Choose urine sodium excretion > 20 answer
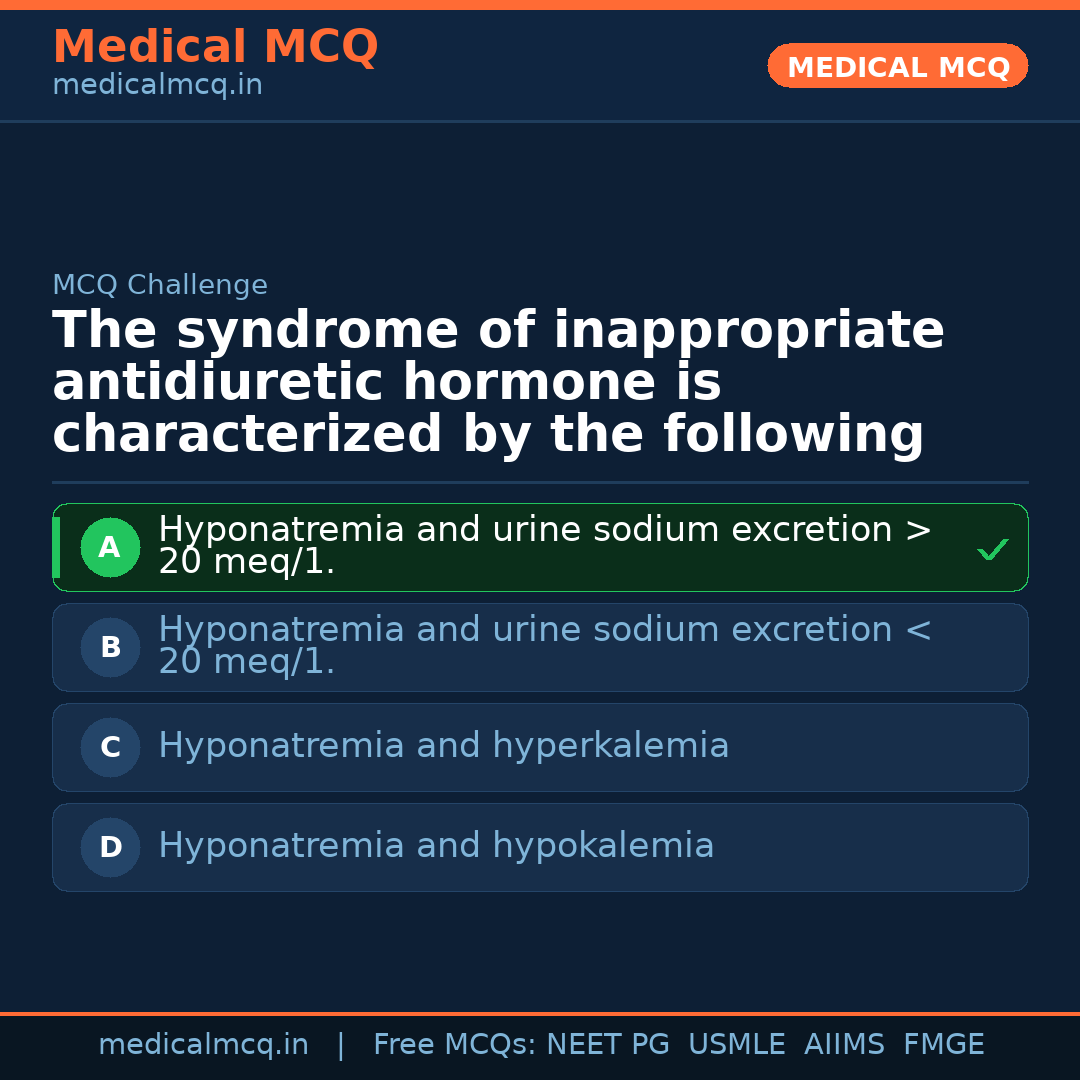The width and height of the screenshot is (1080, 1080). [545, 546]
